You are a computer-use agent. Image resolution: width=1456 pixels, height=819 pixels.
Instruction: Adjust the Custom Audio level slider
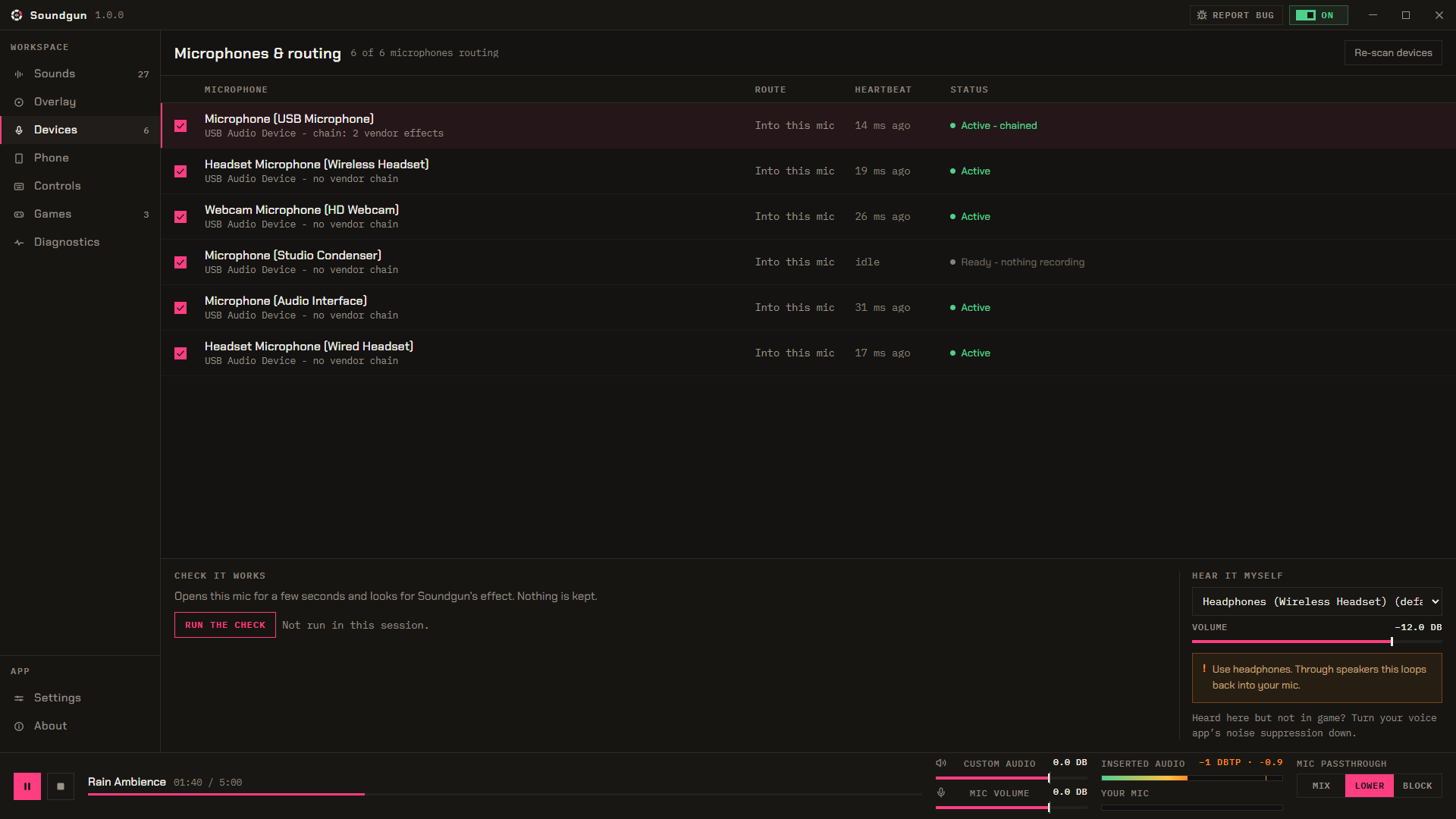tap(1011, 778)
